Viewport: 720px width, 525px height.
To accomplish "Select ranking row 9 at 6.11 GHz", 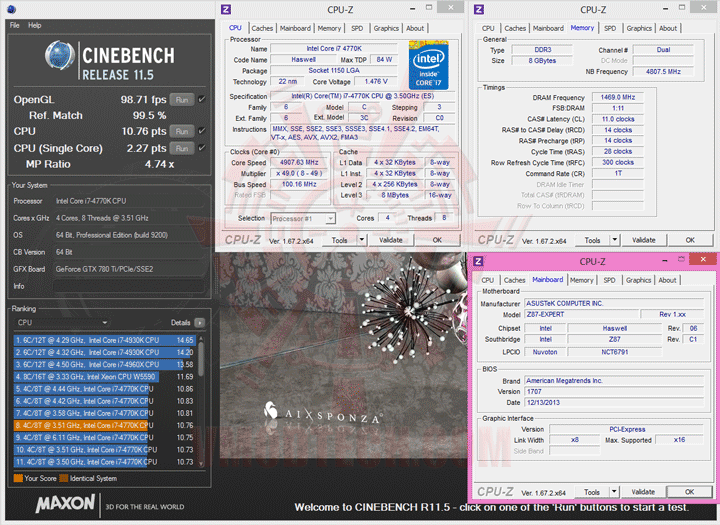I will (105, 437).
